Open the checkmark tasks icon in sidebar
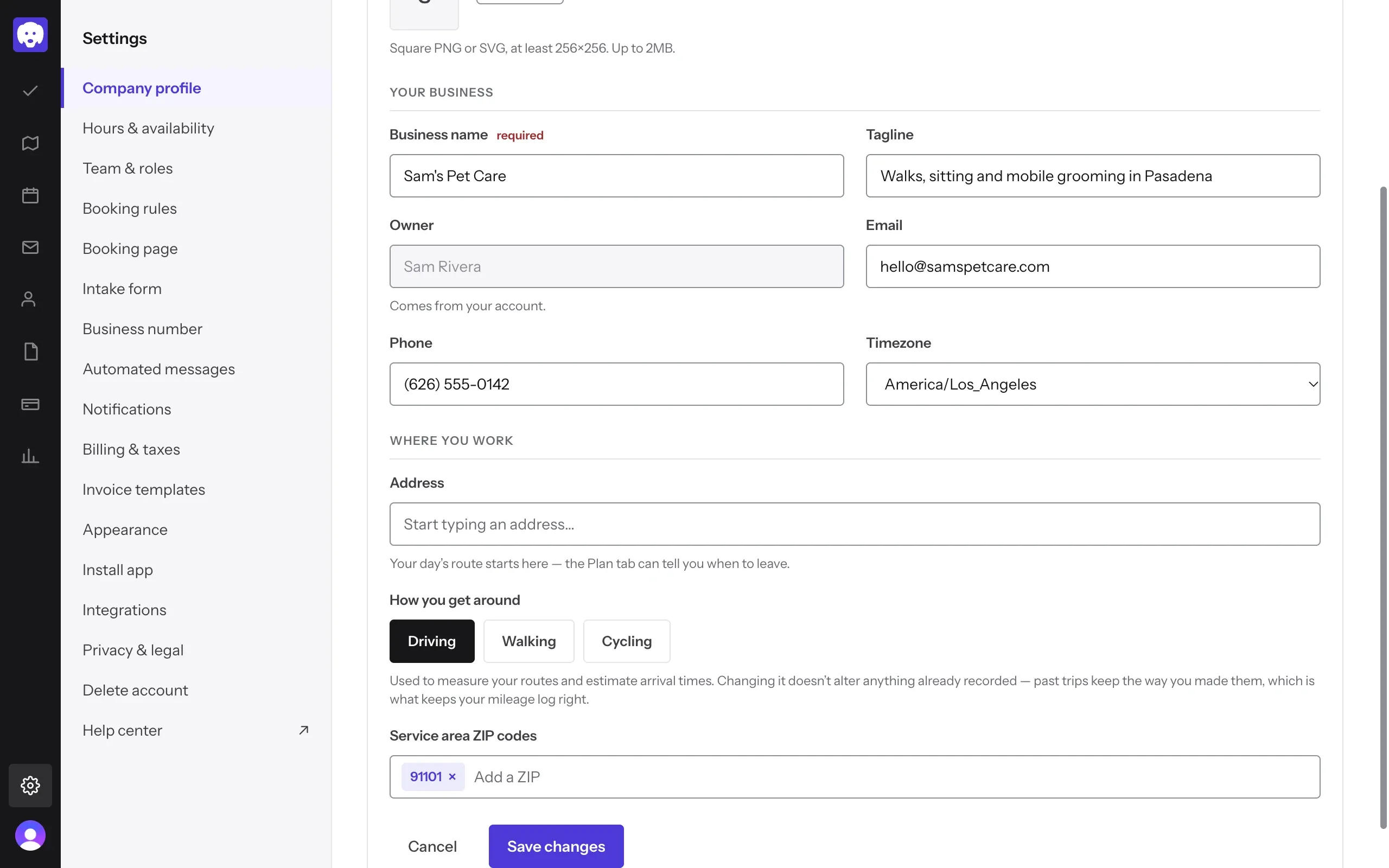 tap(30, 91)
